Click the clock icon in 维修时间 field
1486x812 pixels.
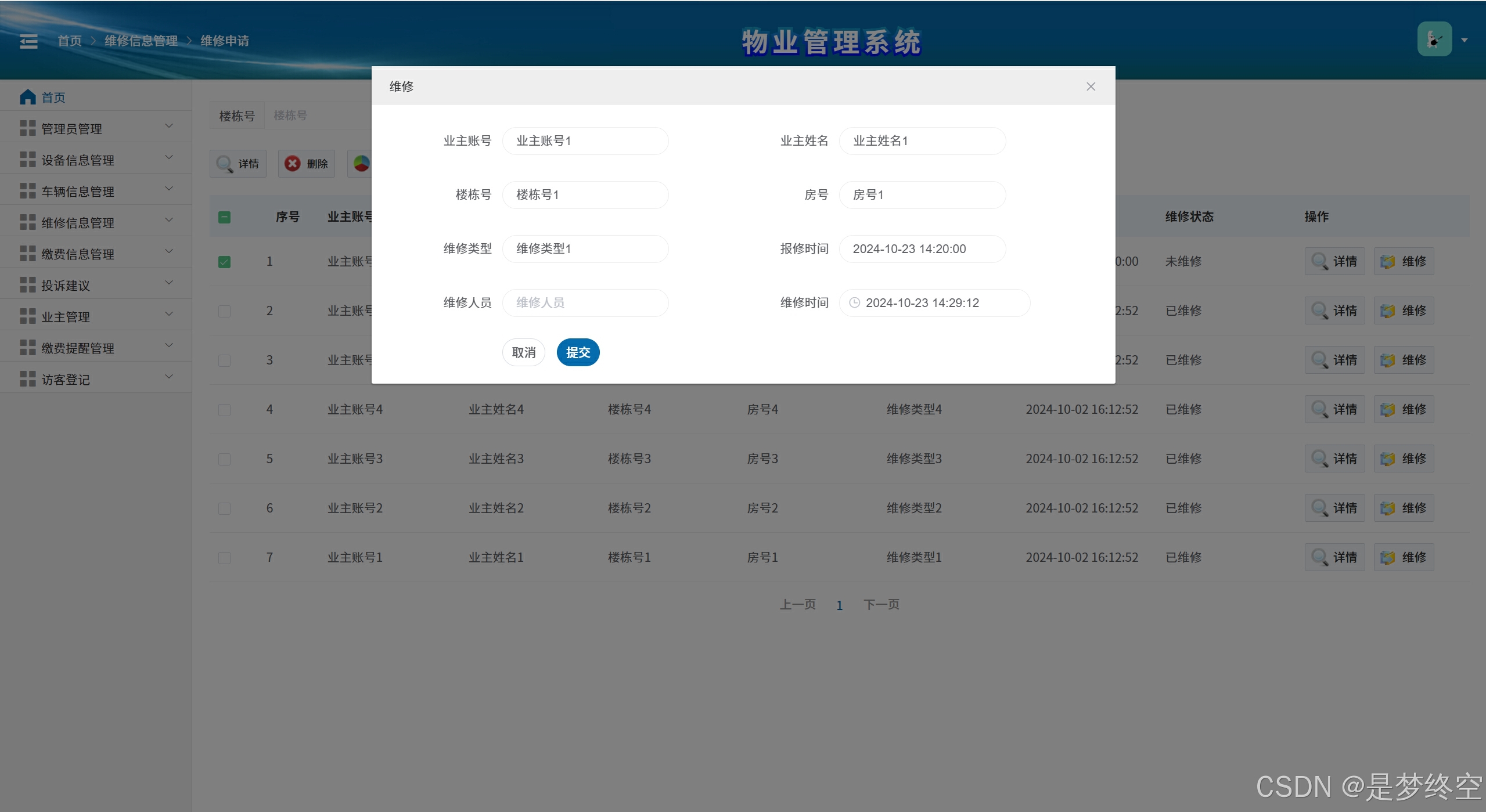tap(854, 302)
